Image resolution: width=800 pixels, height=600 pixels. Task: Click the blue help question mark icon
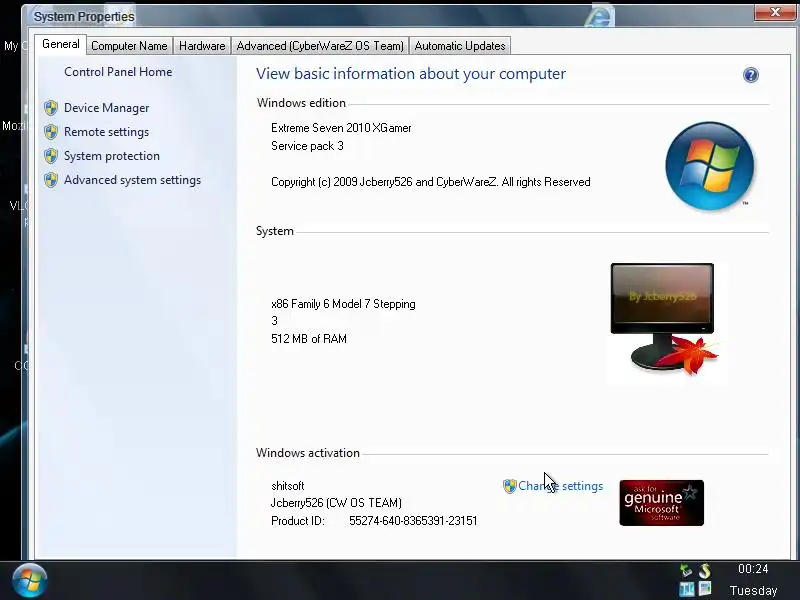pos(751,75)
